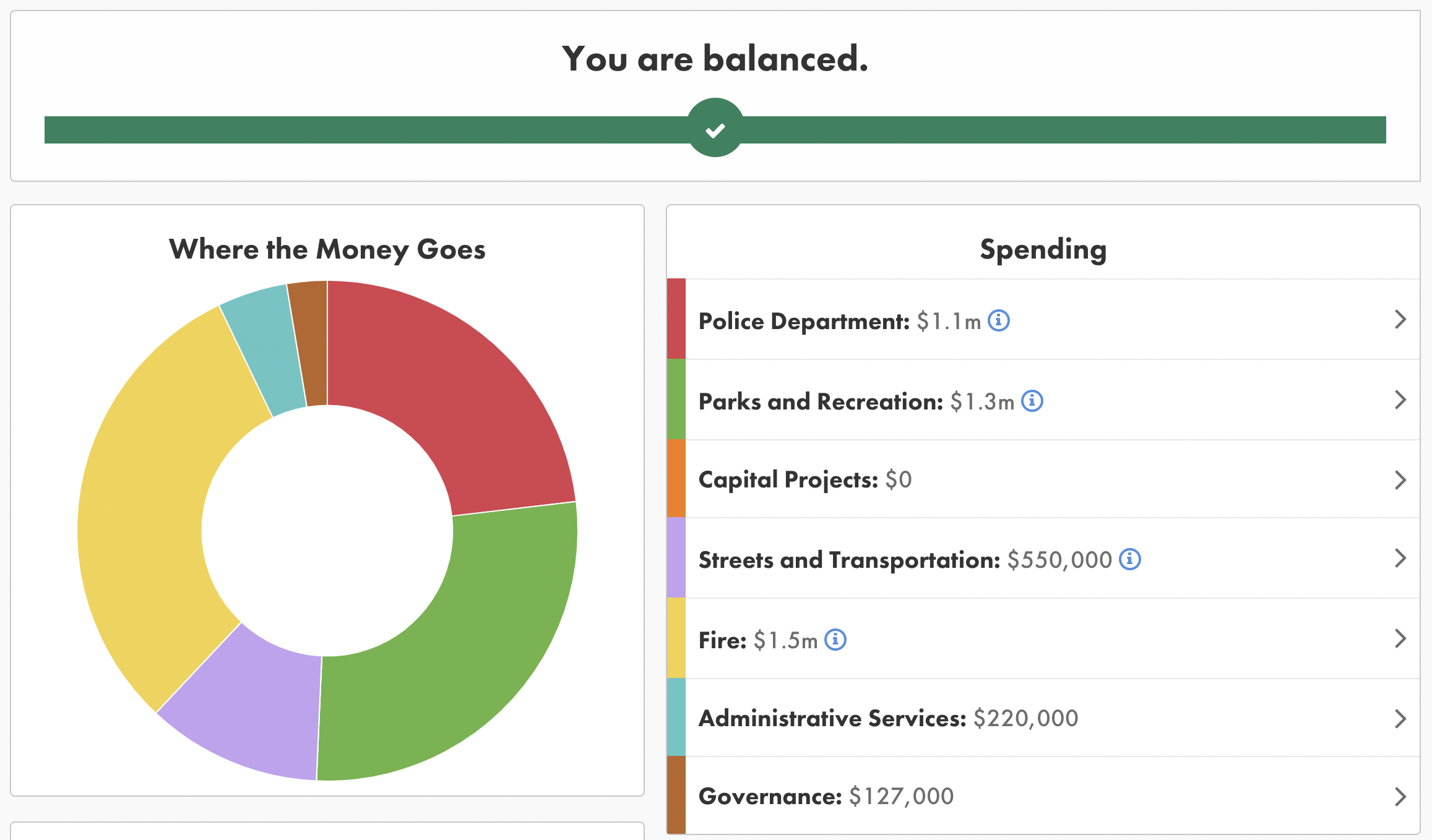
Task: Click the Fire budget info icon
Action: [835, 640]
